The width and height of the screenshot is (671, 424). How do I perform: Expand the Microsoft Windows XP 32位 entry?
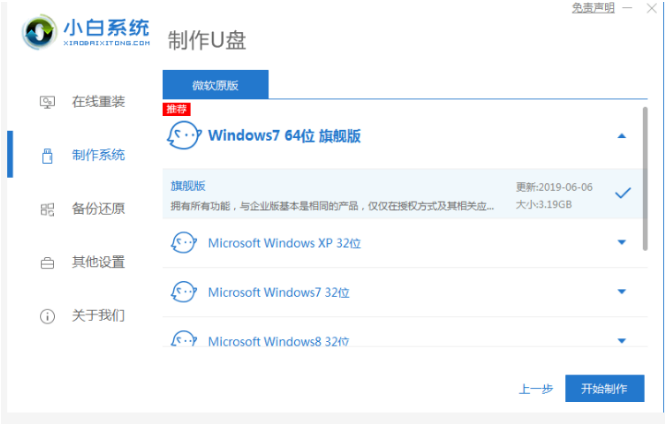(621, 242)
